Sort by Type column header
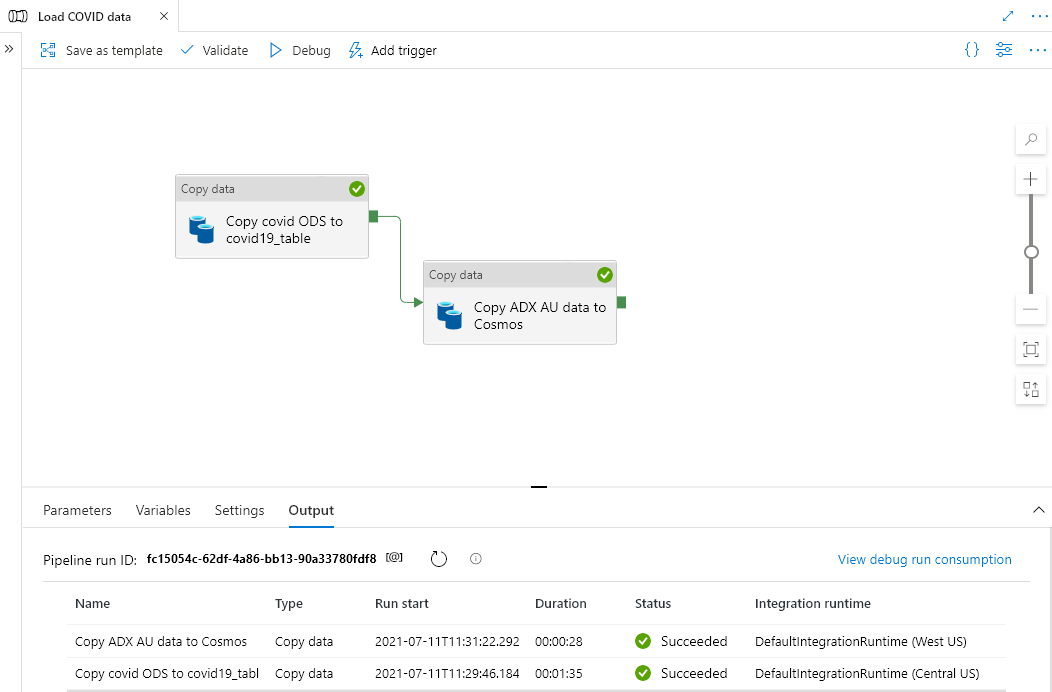 (288, 603)
